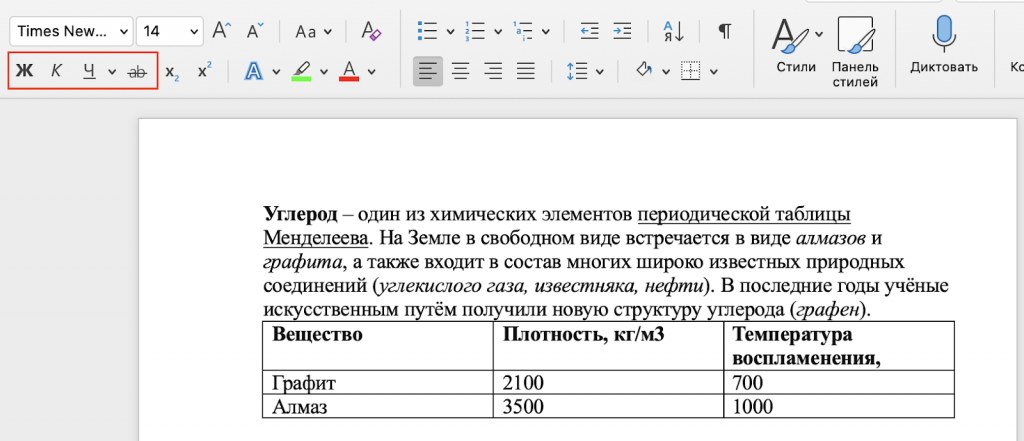Viewport: 1024px width, 441px height.
Task: Apply subscript formatting
Action: coord(172,72)
